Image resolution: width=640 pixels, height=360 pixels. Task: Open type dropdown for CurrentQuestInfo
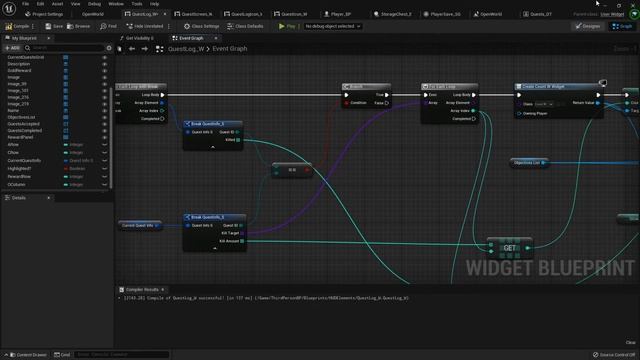tap(79, 160)
